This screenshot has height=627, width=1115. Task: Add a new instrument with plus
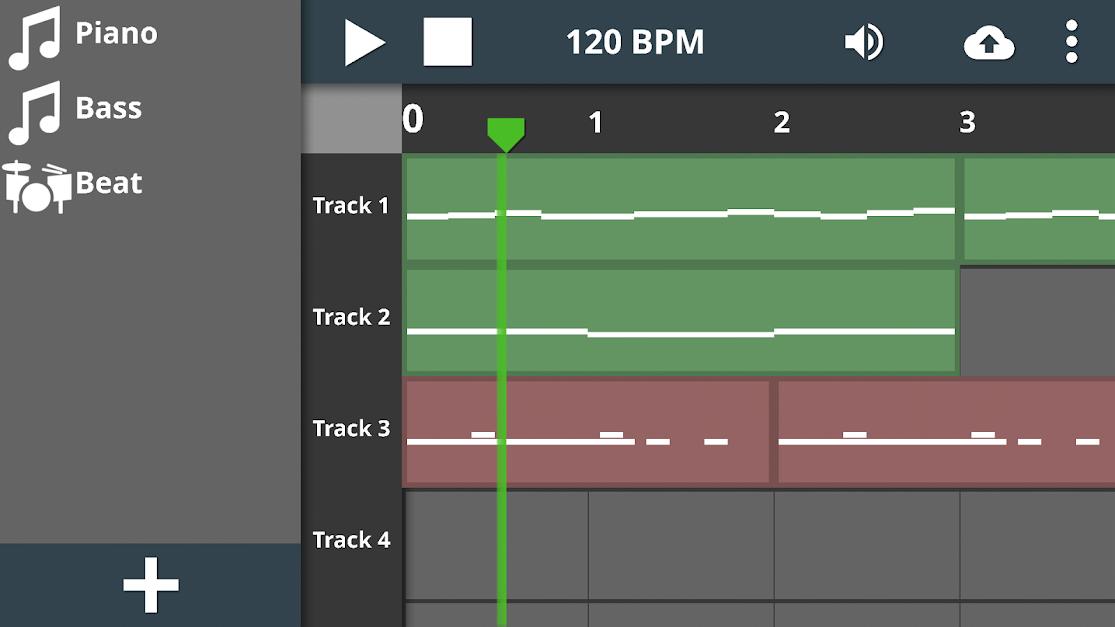(151, 585)
